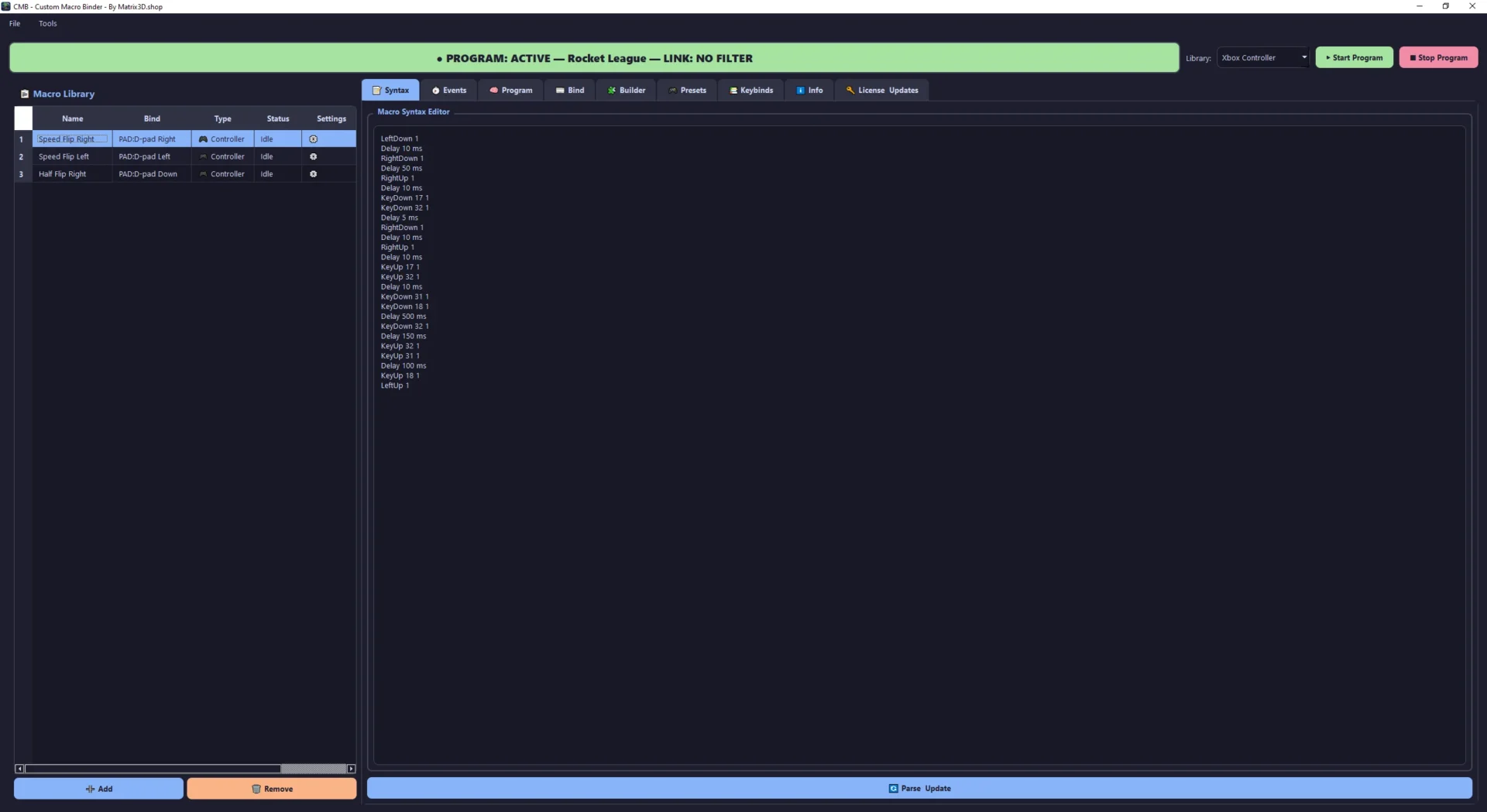Screen dimensions: 1487x812
Task: Click the Name column header
Action: 73,118
